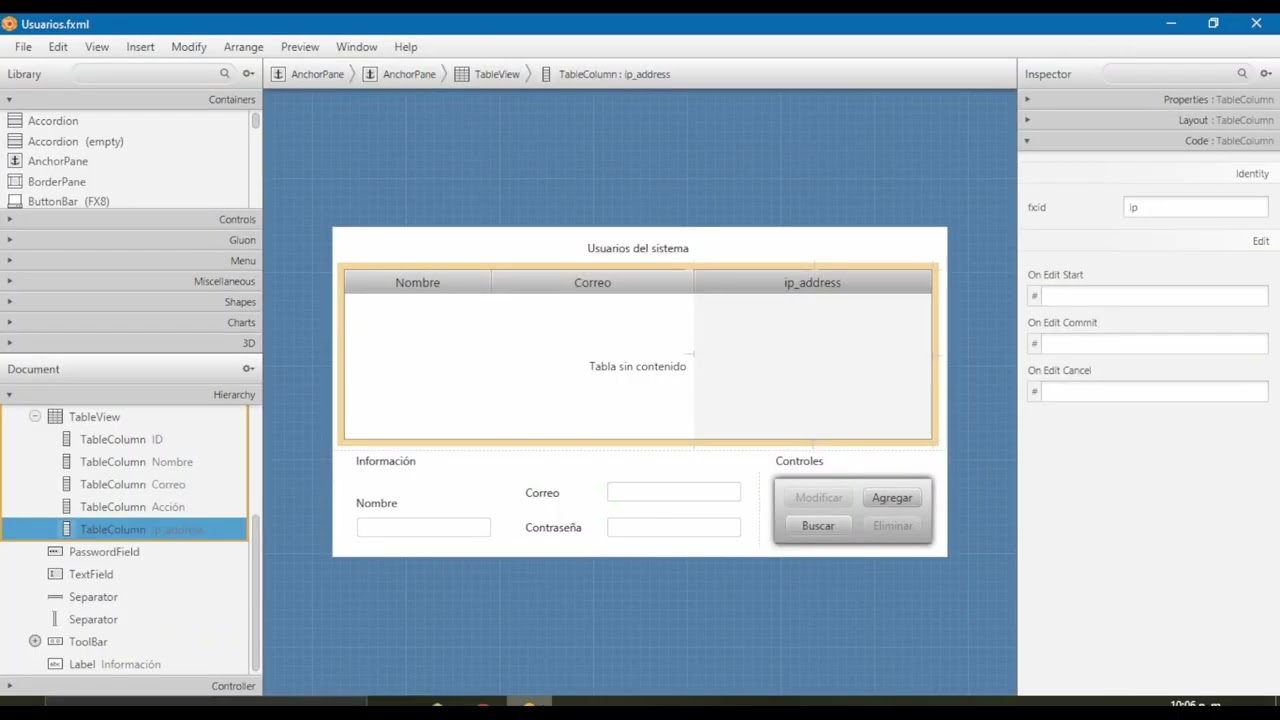
Task: Click first AnchorPane breadcrumb icon
Action: point(278,74)
